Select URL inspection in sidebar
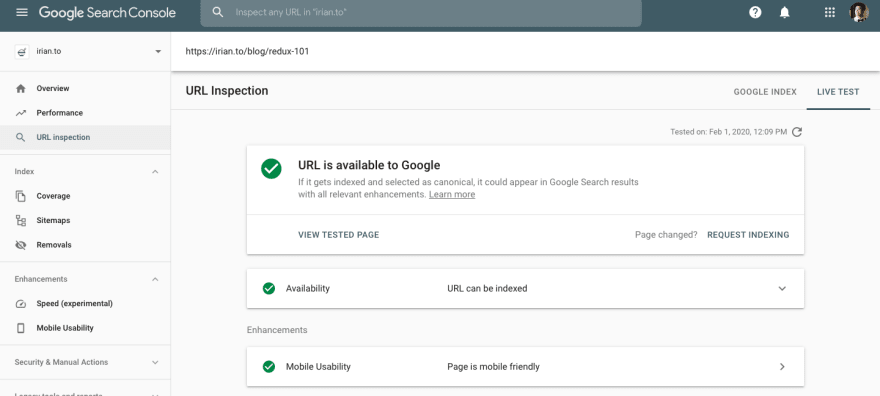Image resolution: width=880 pixels, height=396 pixels. pos(63,137)
